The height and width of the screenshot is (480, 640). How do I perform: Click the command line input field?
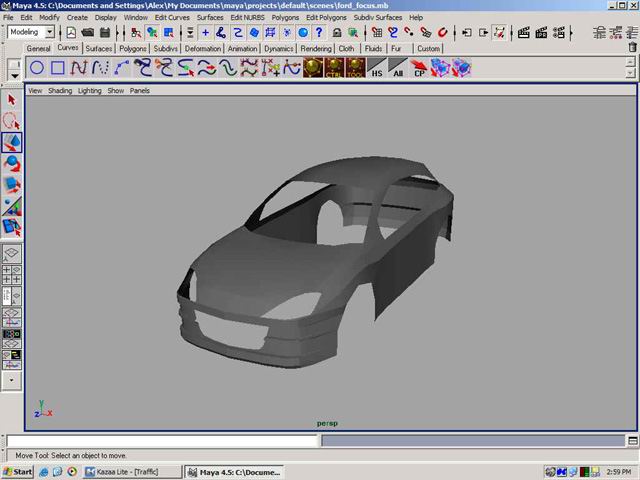162,440
